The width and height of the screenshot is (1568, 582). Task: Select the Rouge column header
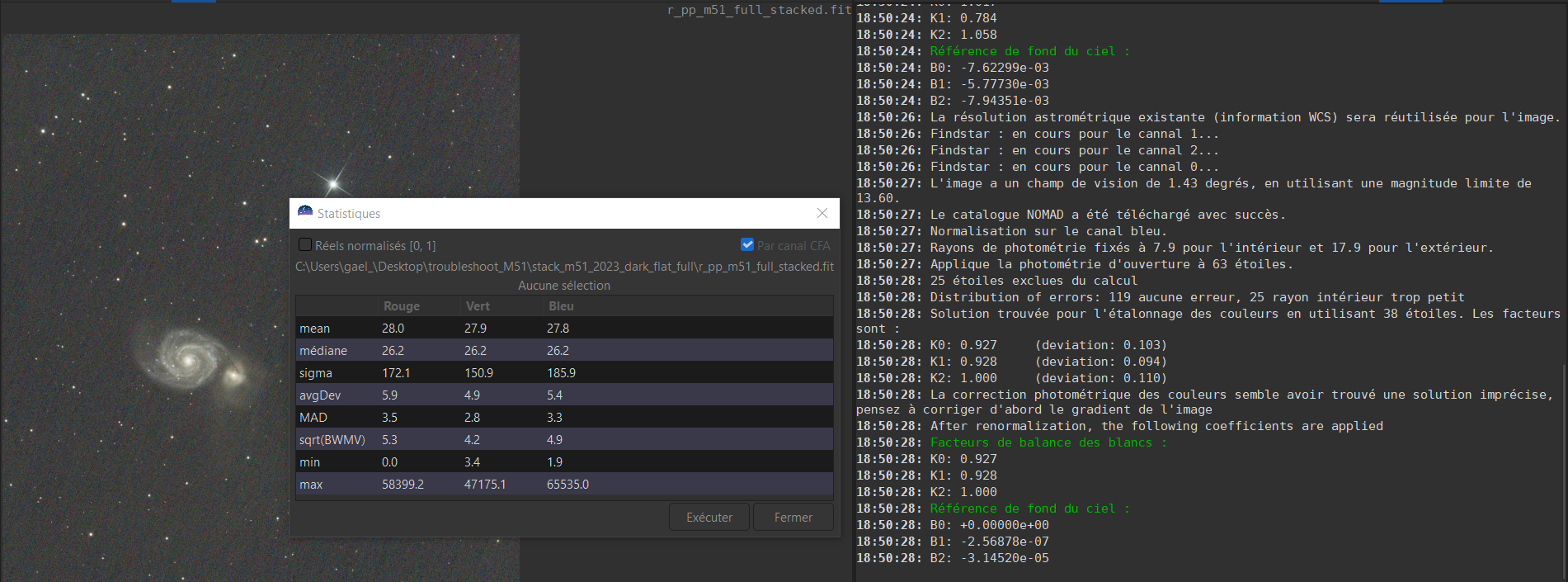[402, 305]
